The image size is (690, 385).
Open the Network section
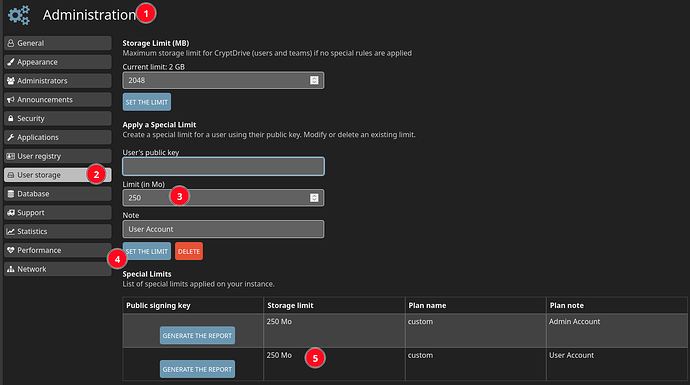[x=58, y=269]
